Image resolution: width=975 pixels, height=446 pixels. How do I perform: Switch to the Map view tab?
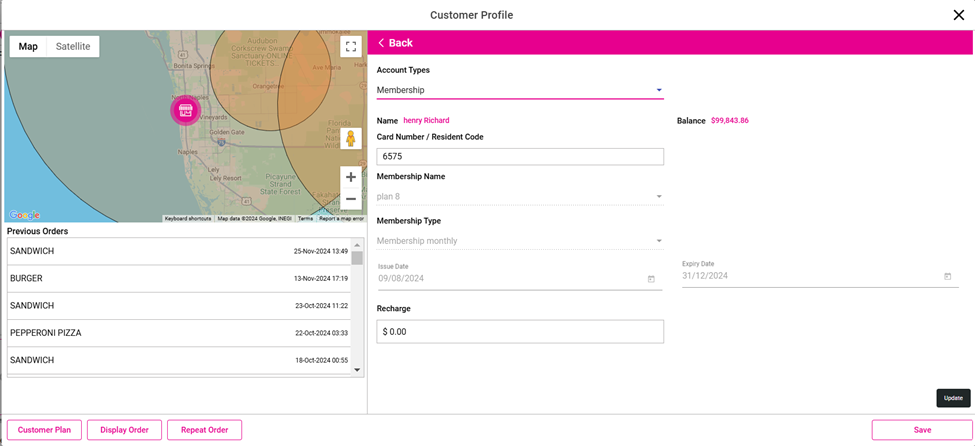coord(28,47)
